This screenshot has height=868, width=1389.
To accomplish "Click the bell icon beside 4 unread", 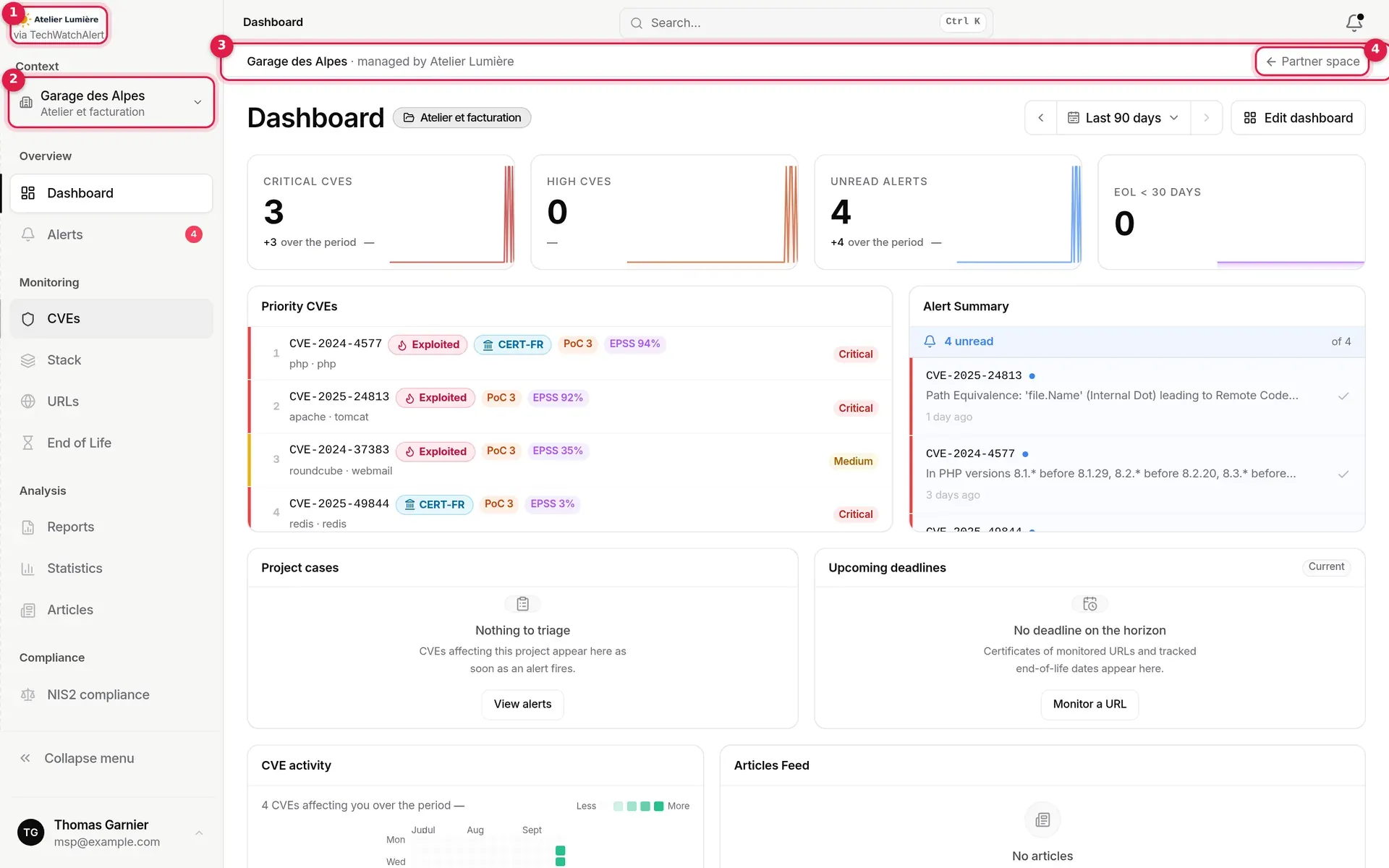I will point(930,341).
